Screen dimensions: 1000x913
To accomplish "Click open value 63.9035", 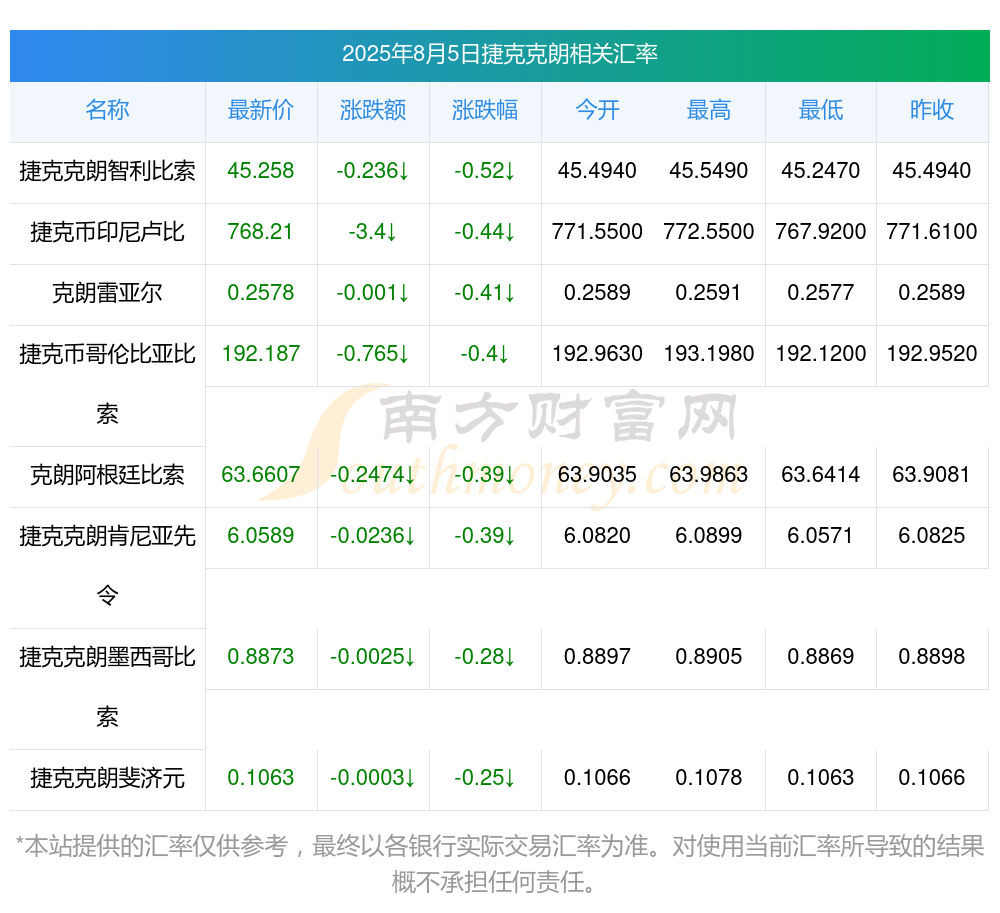I will click(x=597, y=474).
